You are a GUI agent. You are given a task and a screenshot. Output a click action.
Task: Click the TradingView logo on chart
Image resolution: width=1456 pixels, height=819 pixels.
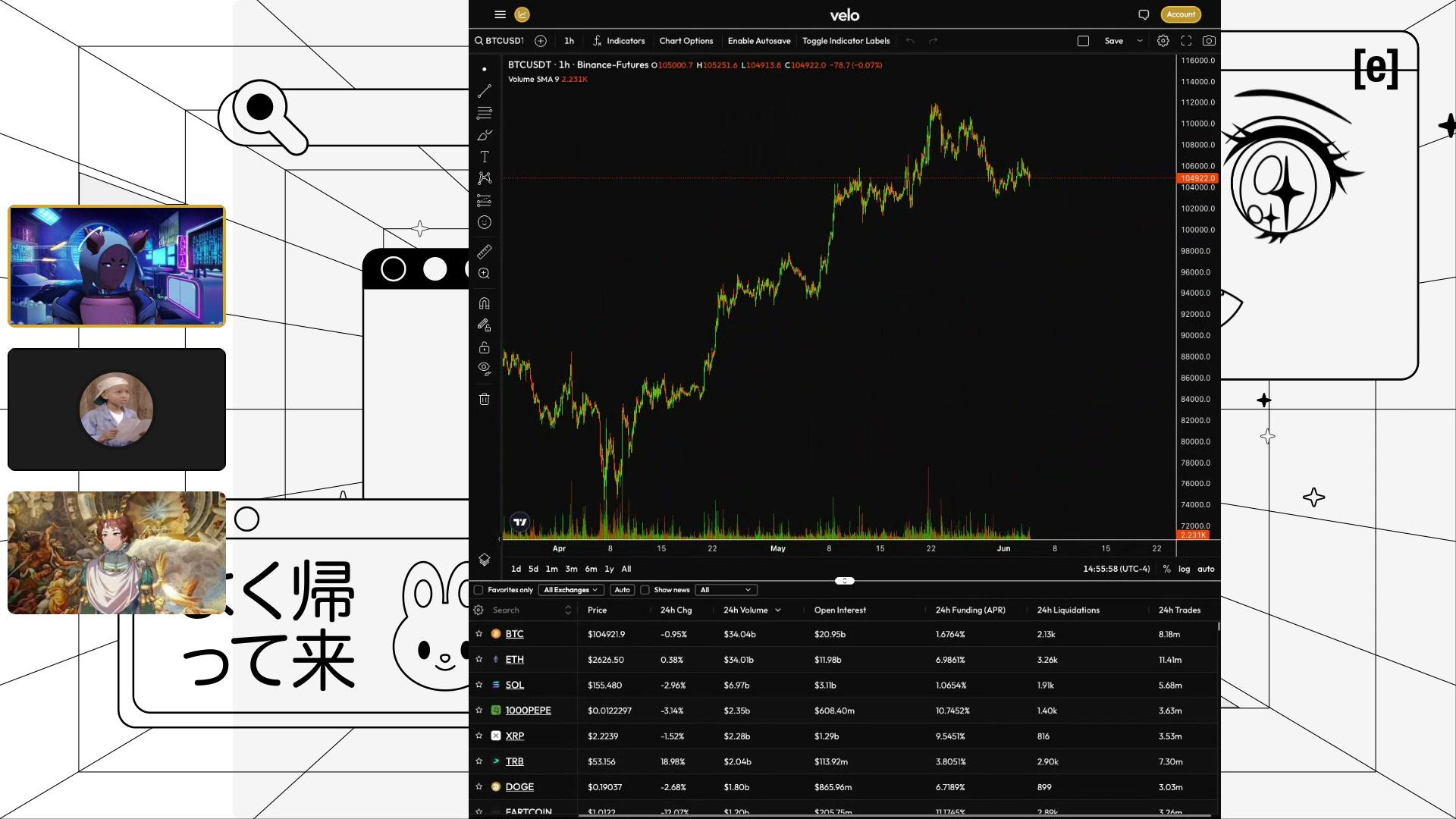tap(520, 522)
